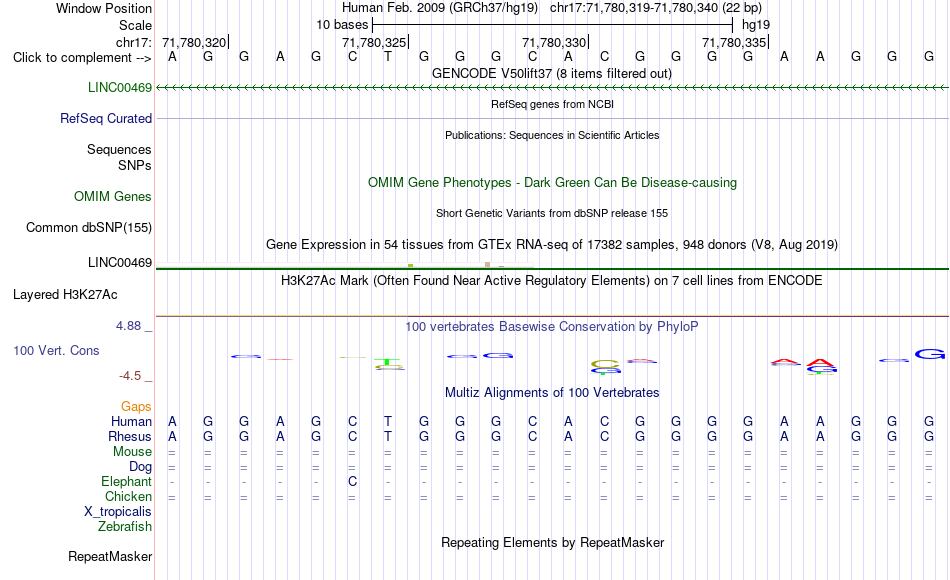This screenshot has width=950, height=580.
Task: Click position marker 71,780,335 on ruler
Action: (735, 42)
